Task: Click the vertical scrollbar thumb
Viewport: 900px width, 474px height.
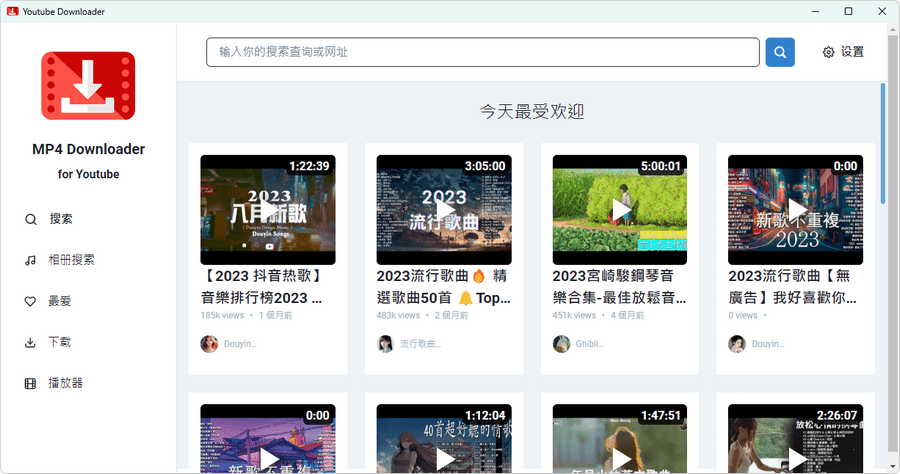Action: (883, 143)
